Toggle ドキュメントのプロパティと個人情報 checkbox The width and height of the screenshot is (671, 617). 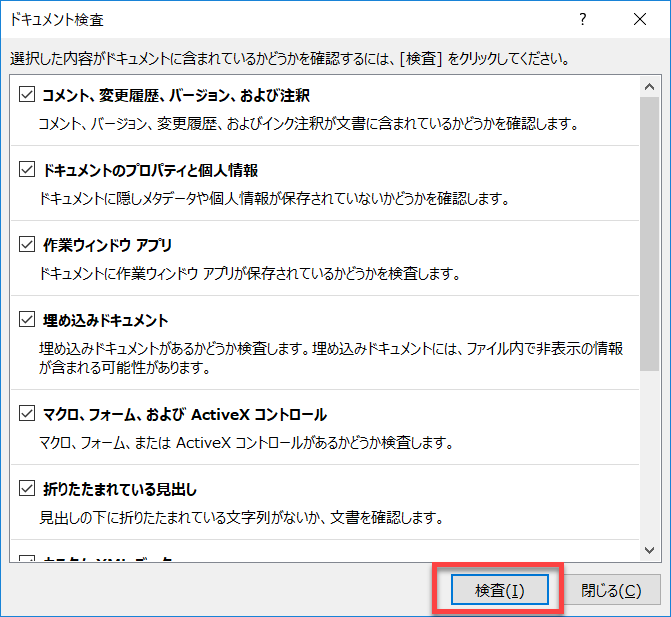tap(27, 171)
